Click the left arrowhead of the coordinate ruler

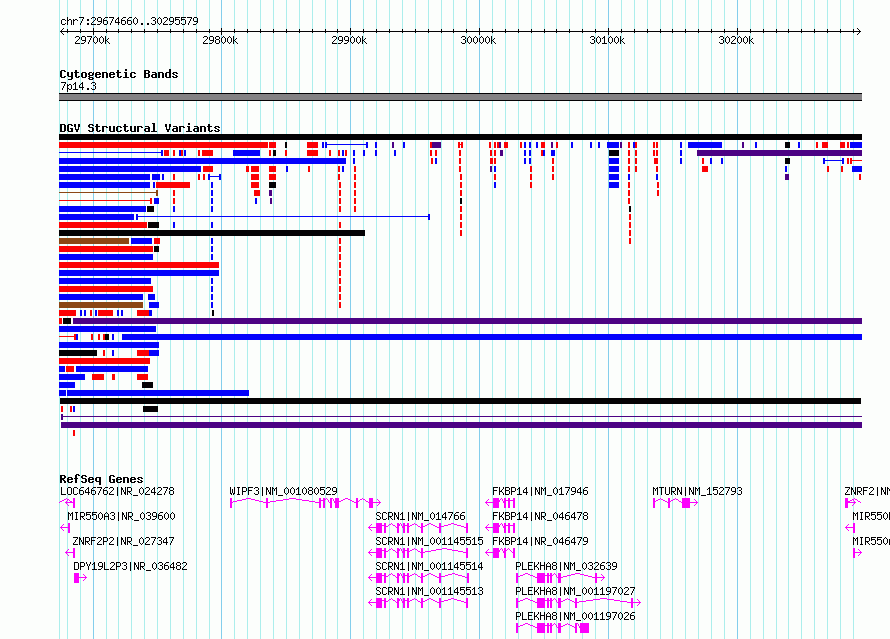point(62,32)
